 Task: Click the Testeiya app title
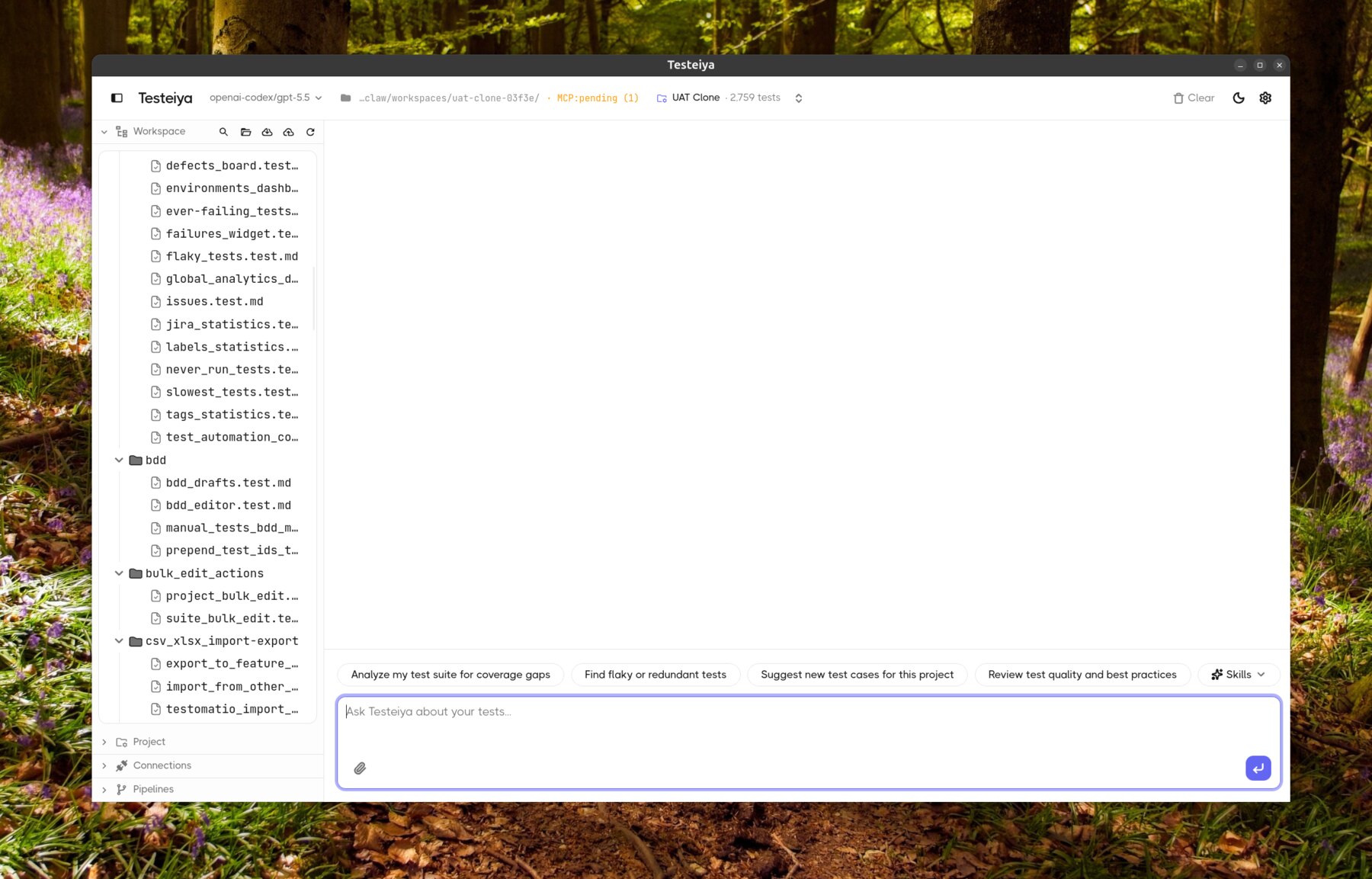(x=165, y=98)
